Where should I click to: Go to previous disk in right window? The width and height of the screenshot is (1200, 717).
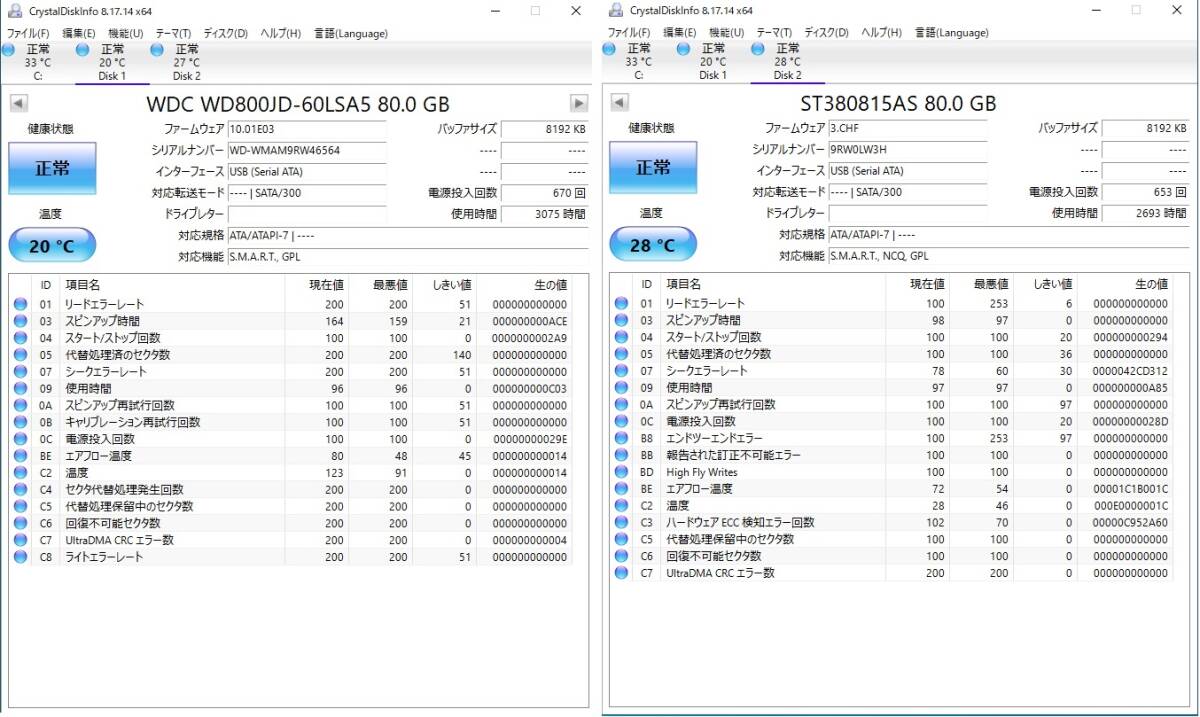619,103
